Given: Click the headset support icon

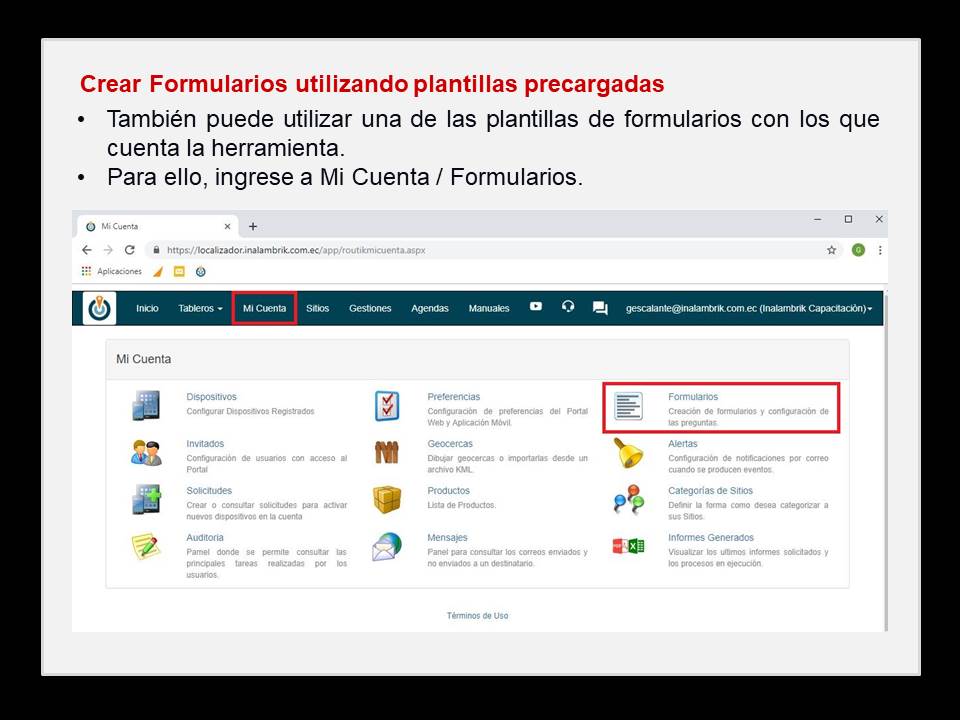Looking at the screenshot, I should point(568,306).
